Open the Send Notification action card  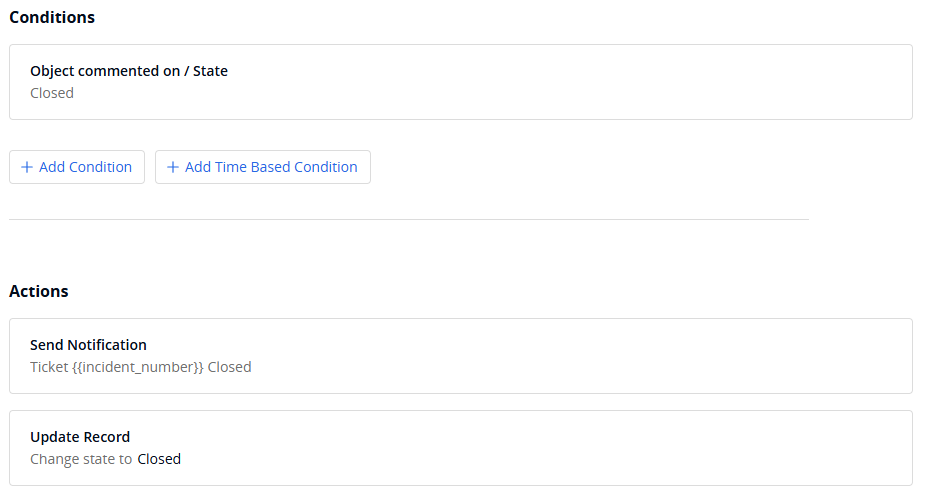(x=460, y=356)
